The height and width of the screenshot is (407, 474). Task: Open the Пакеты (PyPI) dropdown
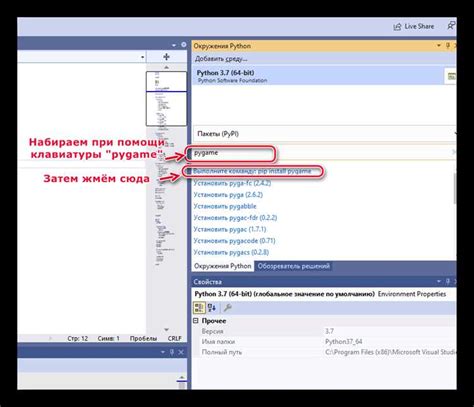pyautogui.click(x=325, y=134)
